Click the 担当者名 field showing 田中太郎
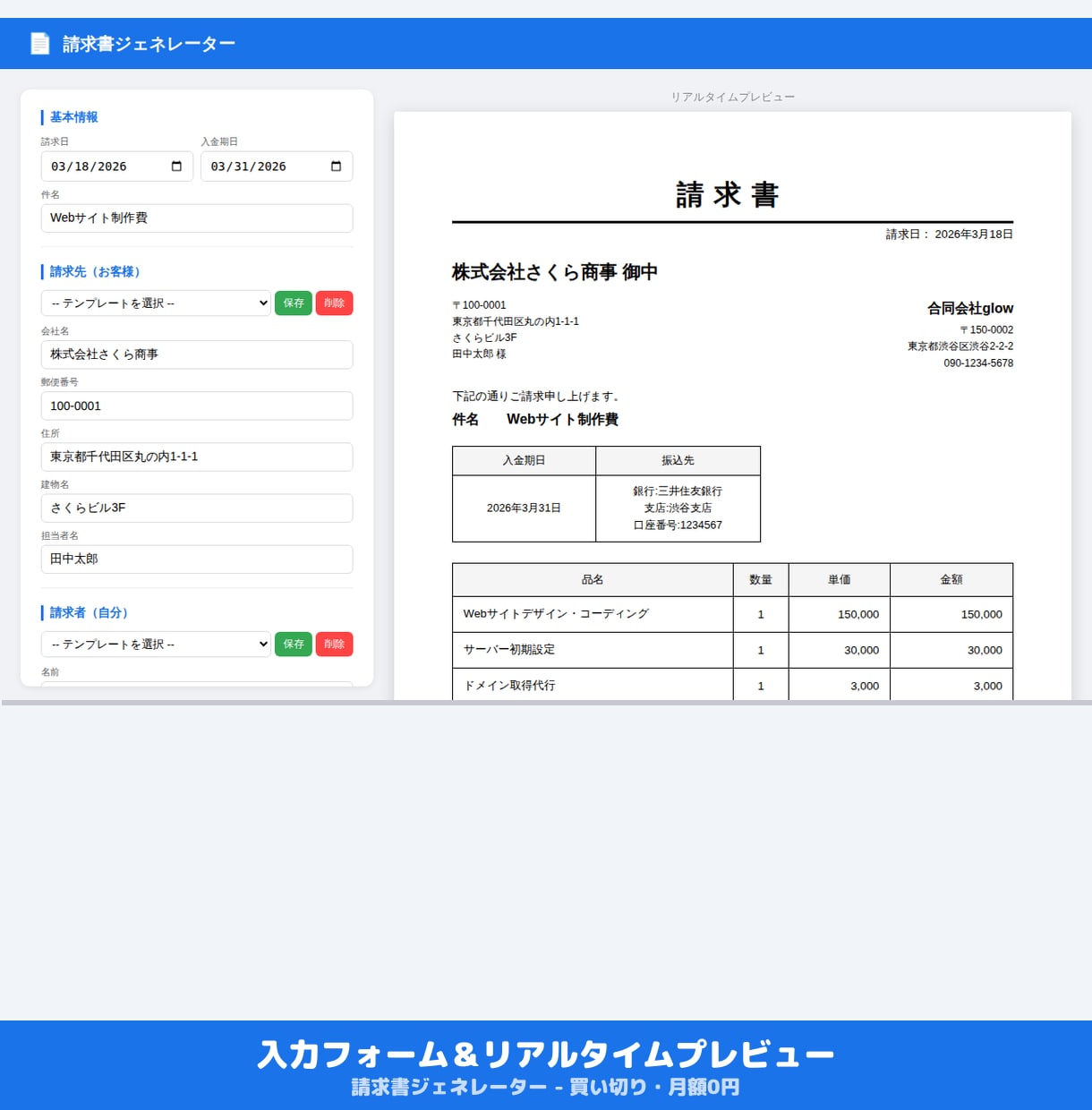 point(197,559)
